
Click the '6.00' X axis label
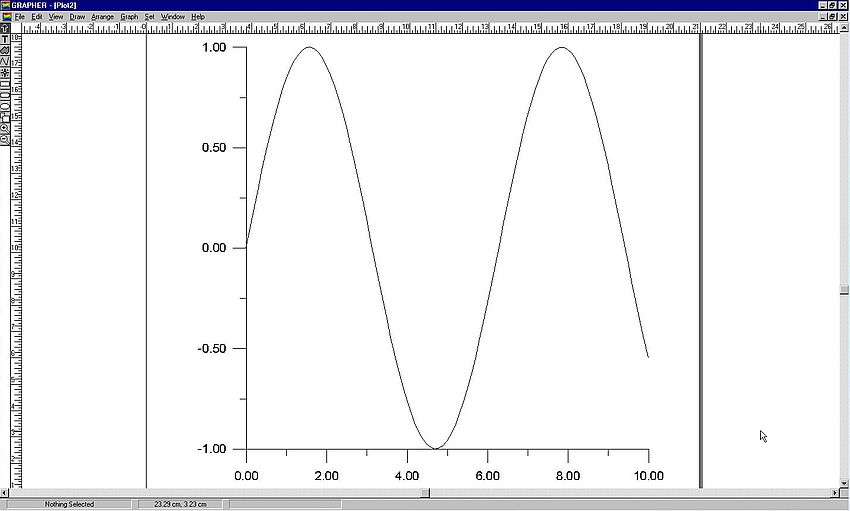coord(487,476)
